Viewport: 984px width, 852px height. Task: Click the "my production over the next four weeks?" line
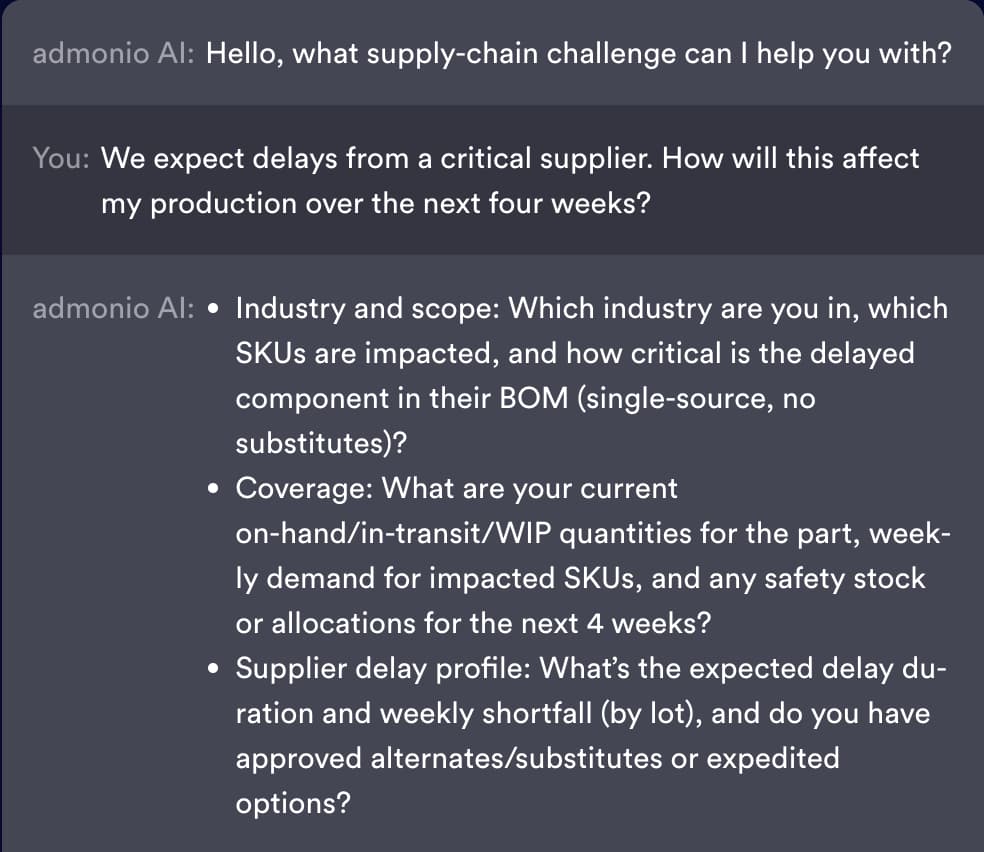pos(375,203)
